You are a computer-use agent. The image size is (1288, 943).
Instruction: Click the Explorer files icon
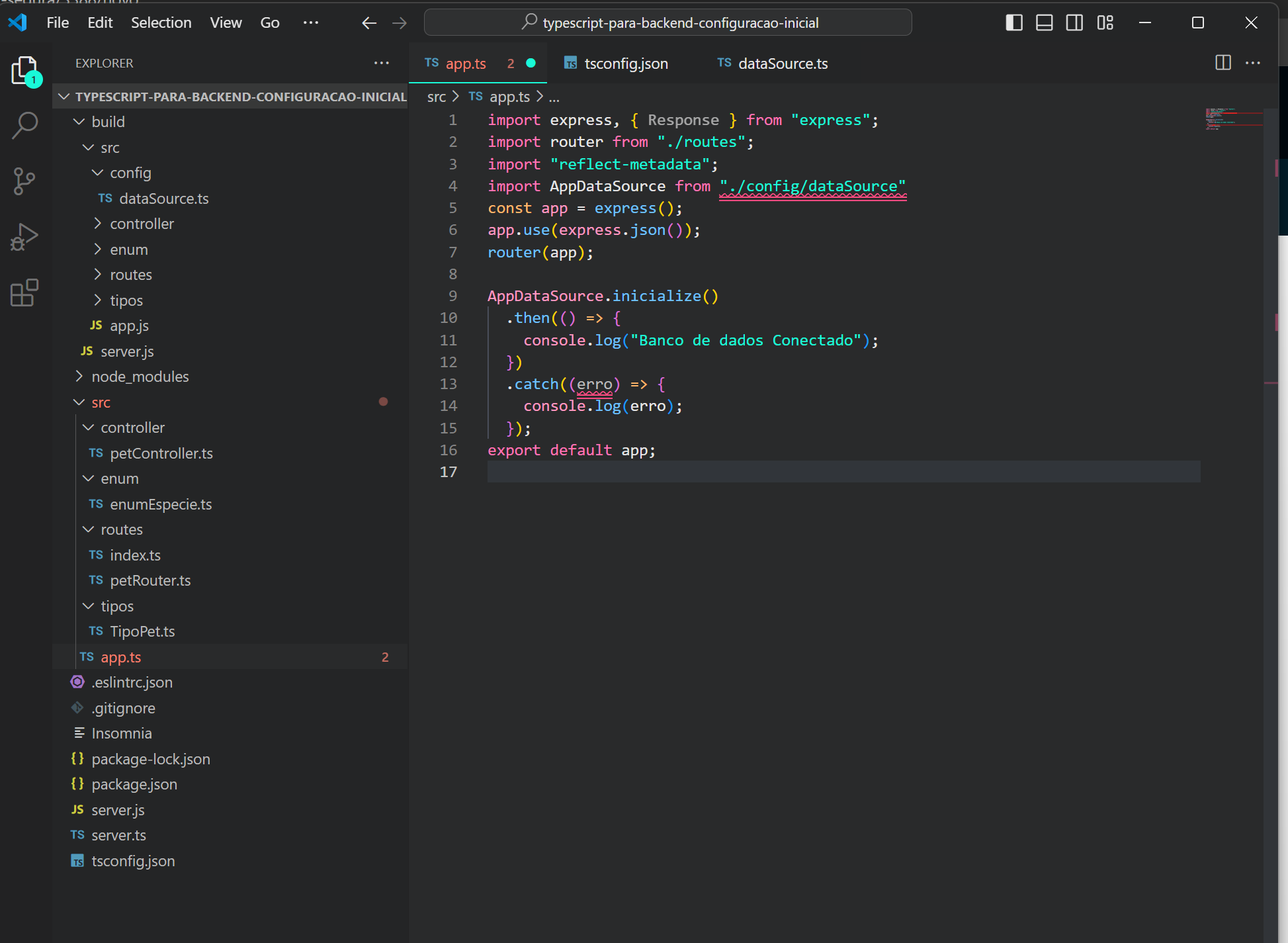pyautogui.click(x=25, y=69)
